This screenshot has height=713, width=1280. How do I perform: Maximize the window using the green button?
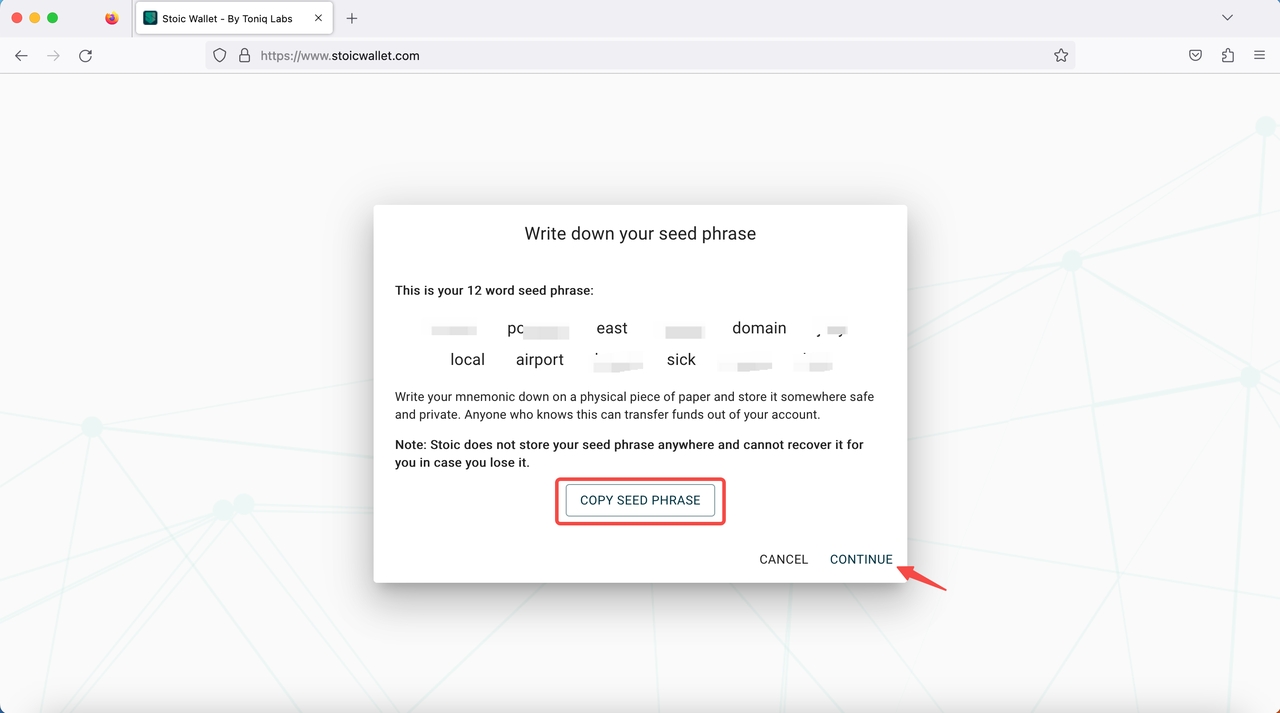pyautogui.click(x=53, y=18)
